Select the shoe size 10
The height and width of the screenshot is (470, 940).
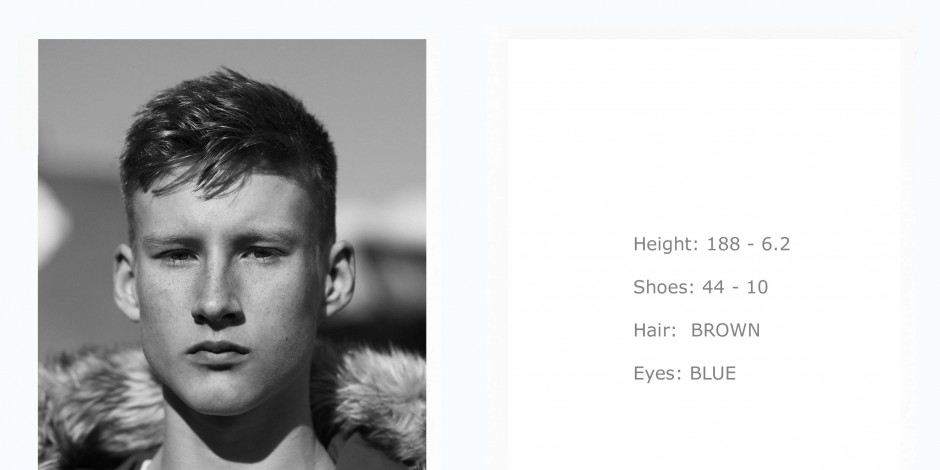point(757,287)
